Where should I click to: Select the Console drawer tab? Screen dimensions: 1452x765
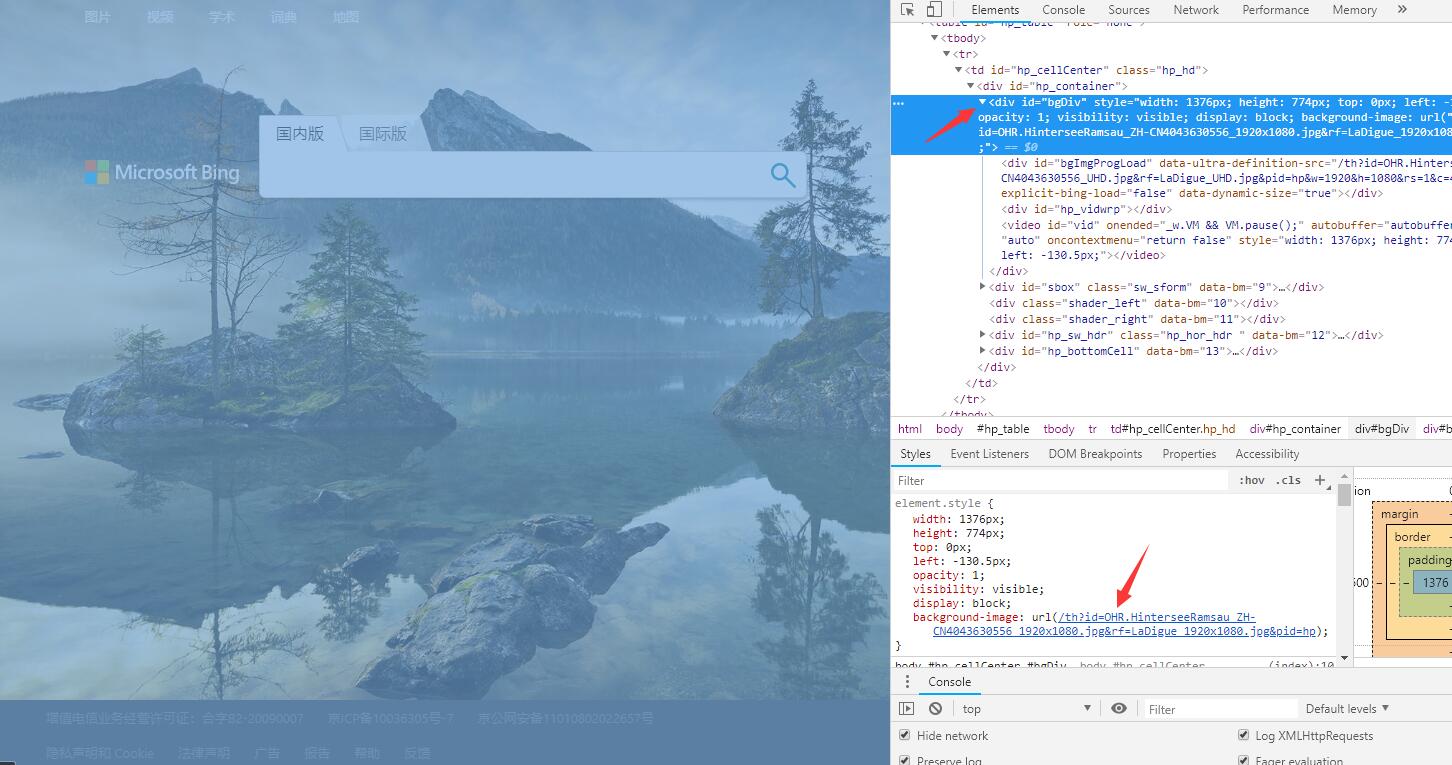point(949,682)
